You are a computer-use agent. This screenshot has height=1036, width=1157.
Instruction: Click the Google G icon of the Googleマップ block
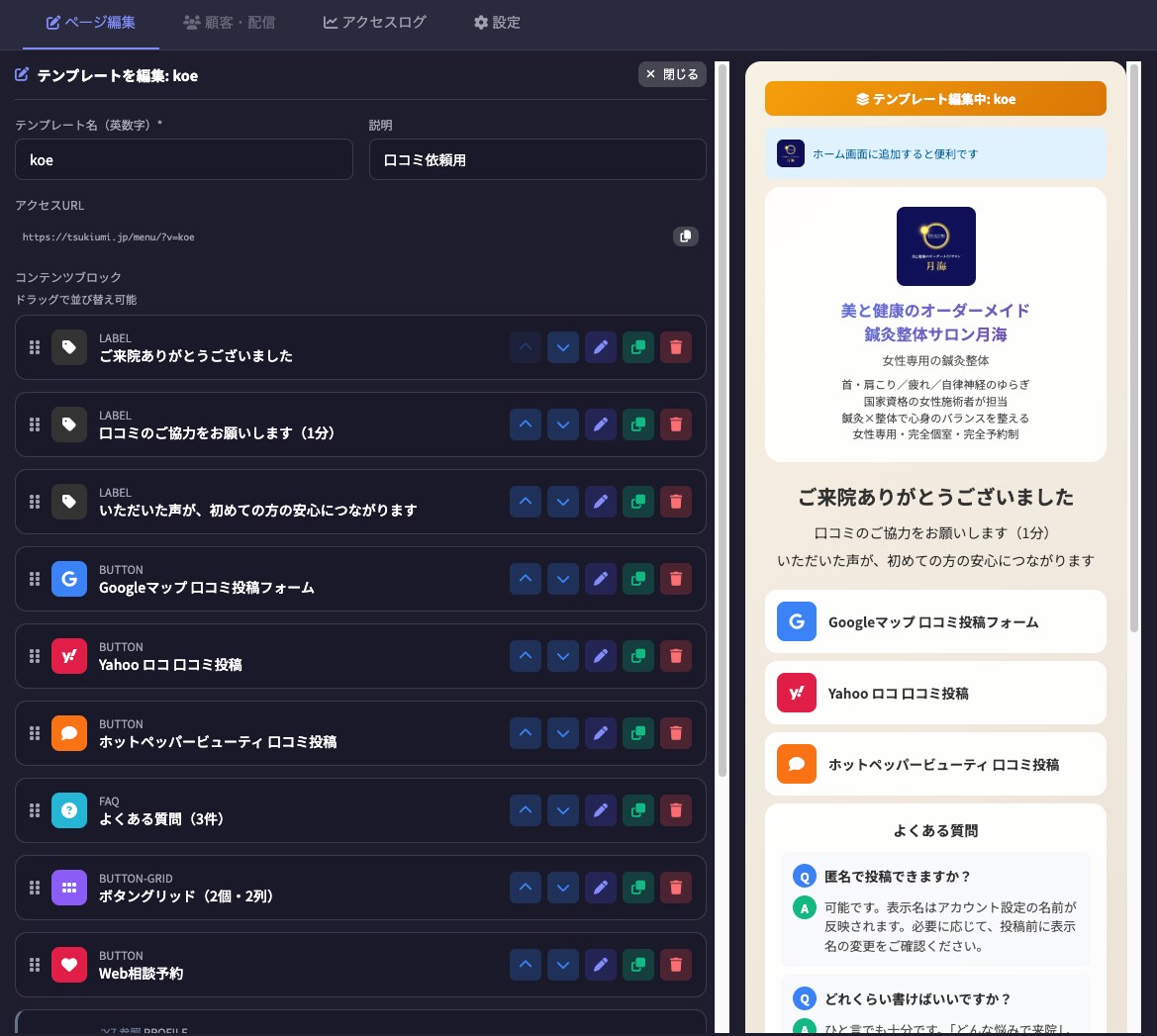pos(69,579)
